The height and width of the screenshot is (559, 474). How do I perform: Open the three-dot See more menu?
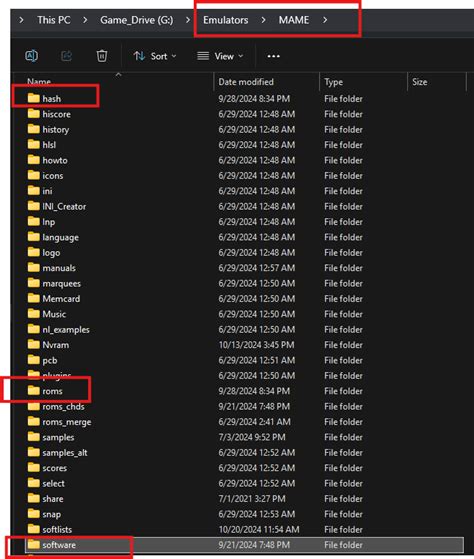[x=273, y=56]
